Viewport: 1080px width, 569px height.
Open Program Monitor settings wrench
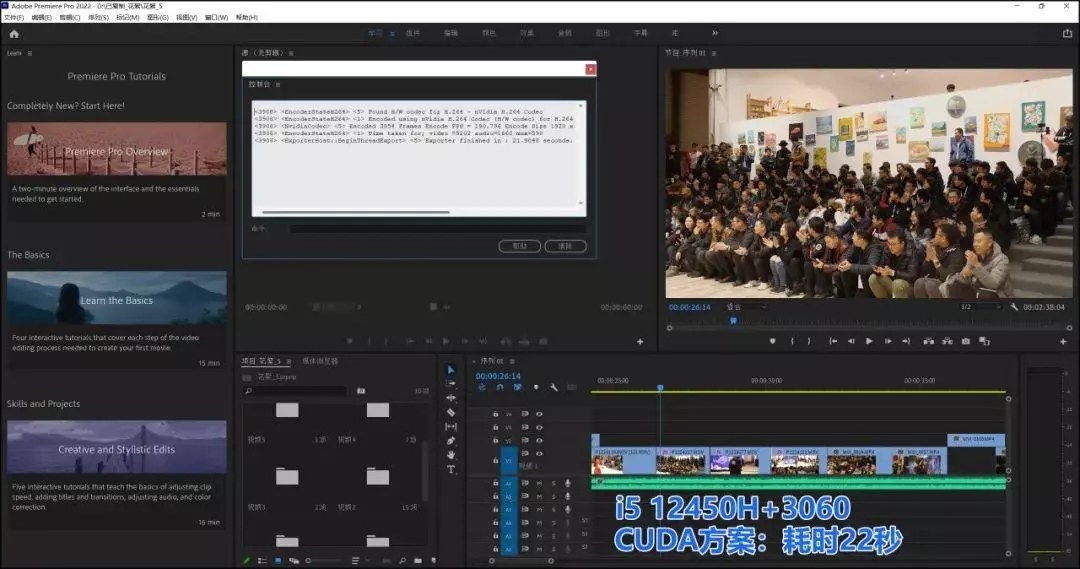pos(1014,307)
